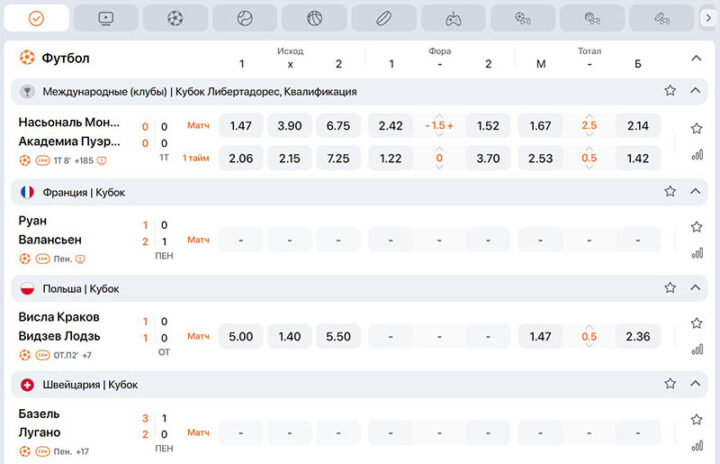Viewport: 720px width, 464px height.
Task: Favorite the Польша Кубок league with star
Action: [670, 288]
